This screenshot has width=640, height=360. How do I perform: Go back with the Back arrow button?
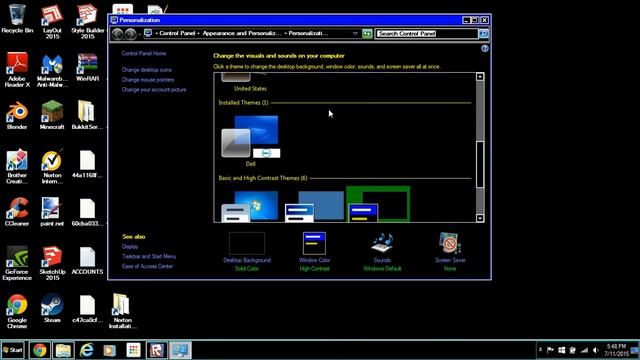click(118, 34)
